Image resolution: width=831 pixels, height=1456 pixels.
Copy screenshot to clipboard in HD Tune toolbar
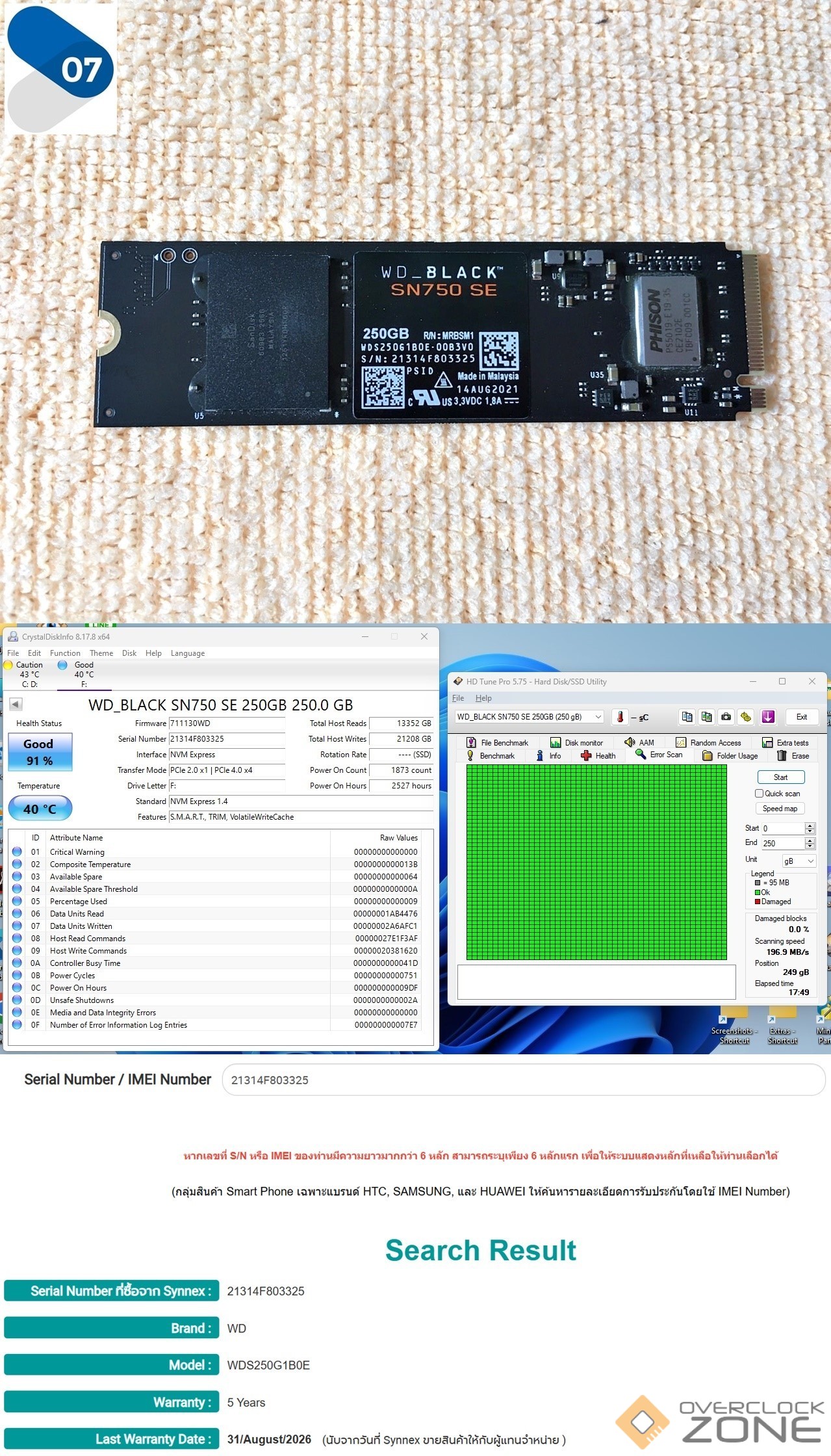tap(706, 716)
